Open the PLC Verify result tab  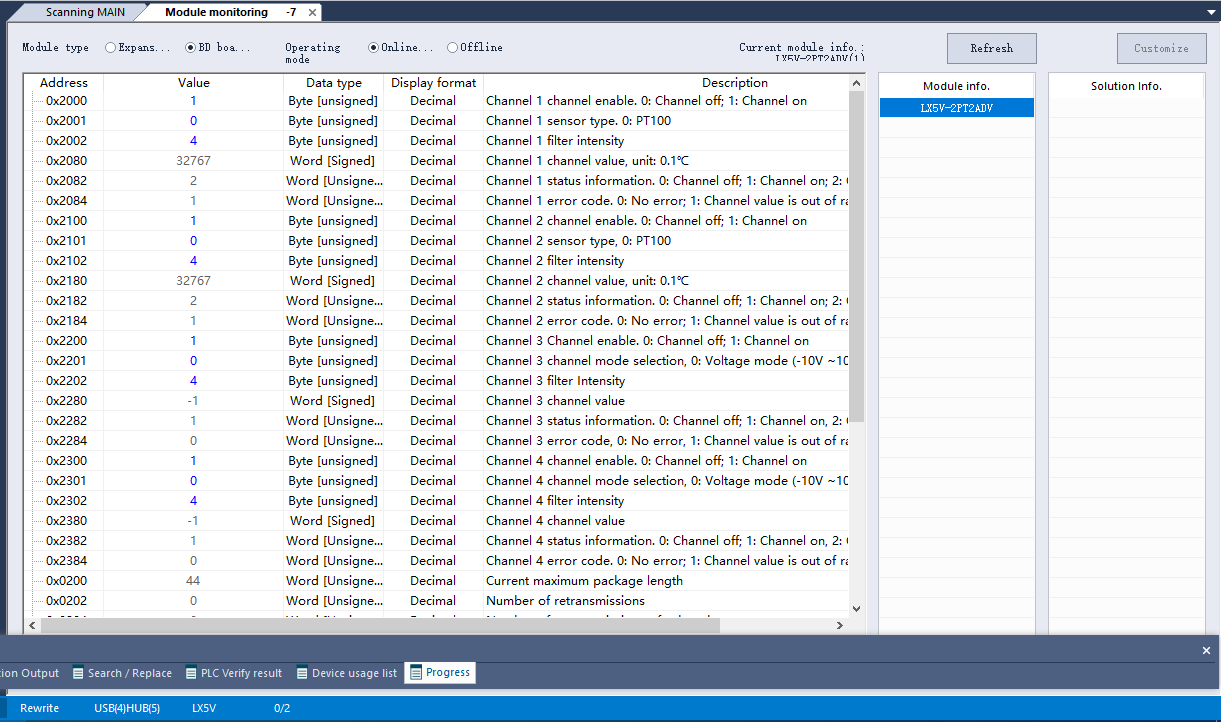click(234, 673)
